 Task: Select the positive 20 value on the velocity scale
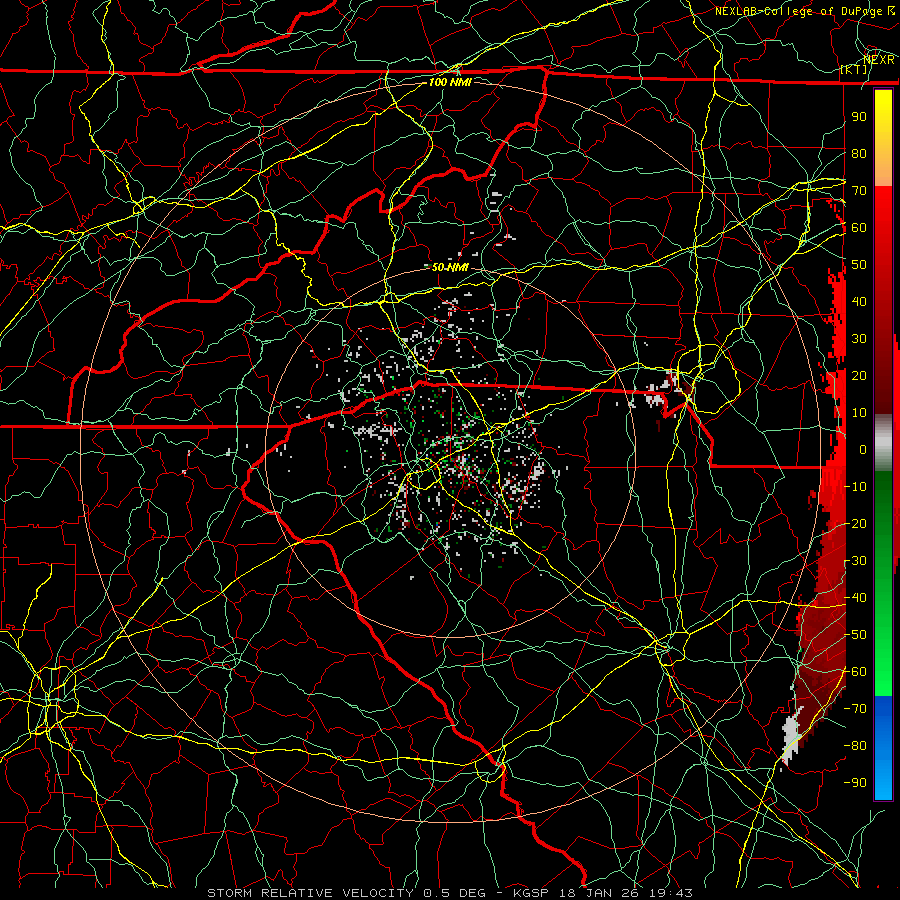click(x=859, y=375)
